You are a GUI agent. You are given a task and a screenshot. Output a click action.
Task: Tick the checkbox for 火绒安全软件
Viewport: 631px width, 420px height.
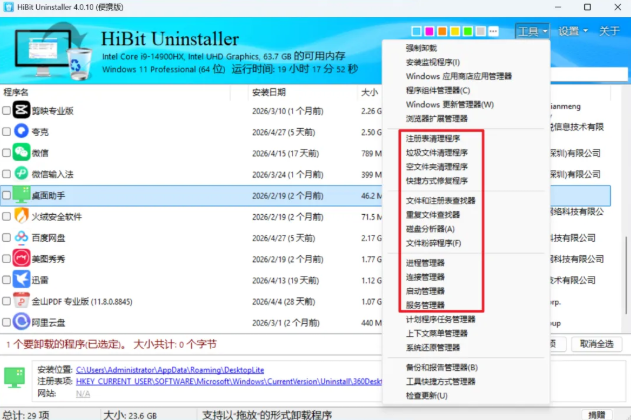coord(6,216)
